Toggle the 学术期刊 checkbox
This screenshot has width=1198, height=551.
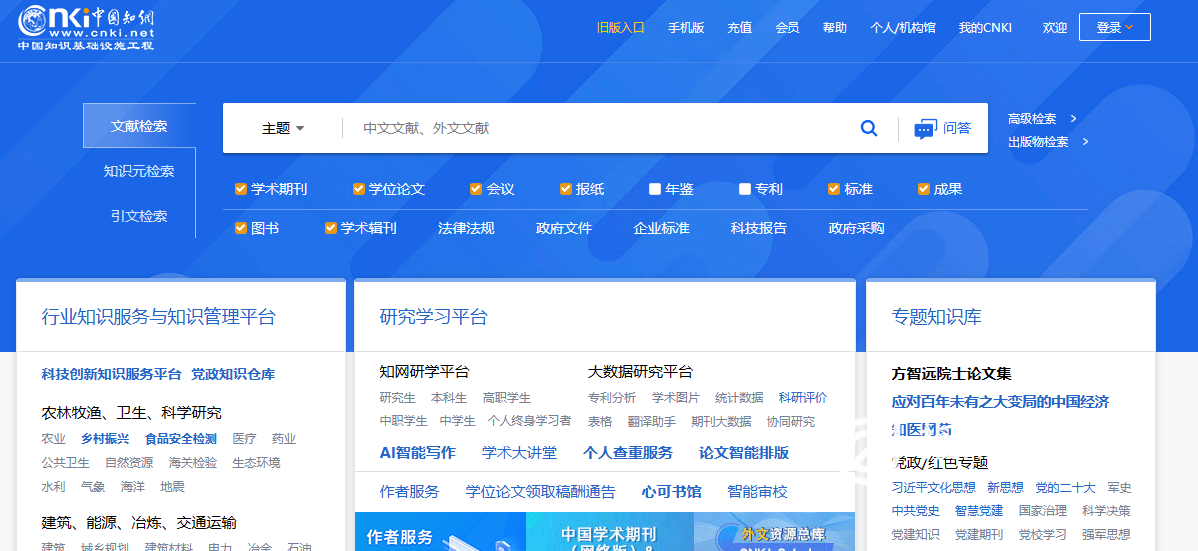241,189
